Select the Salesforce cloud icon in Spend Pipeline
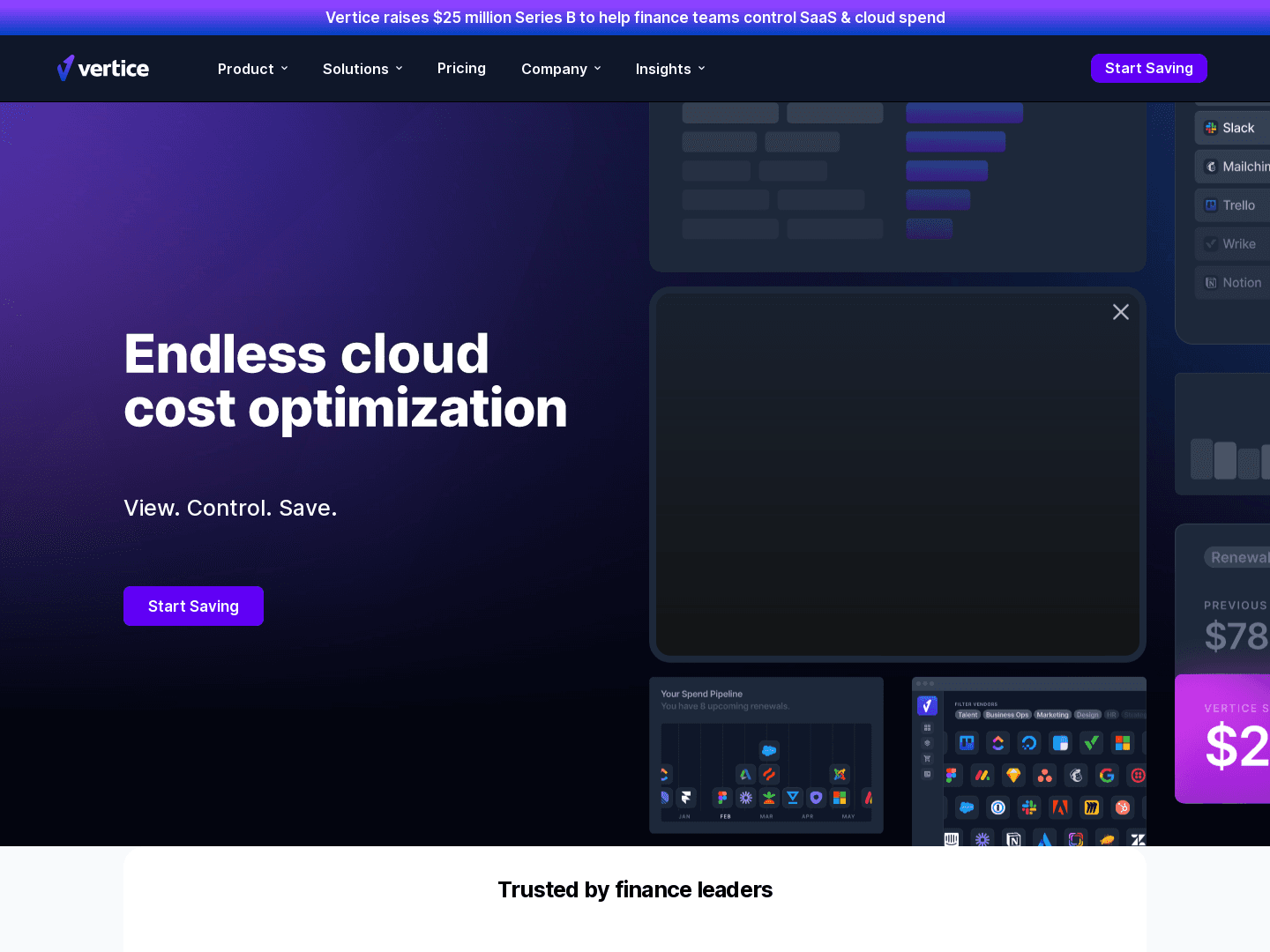 coord(769,751)
